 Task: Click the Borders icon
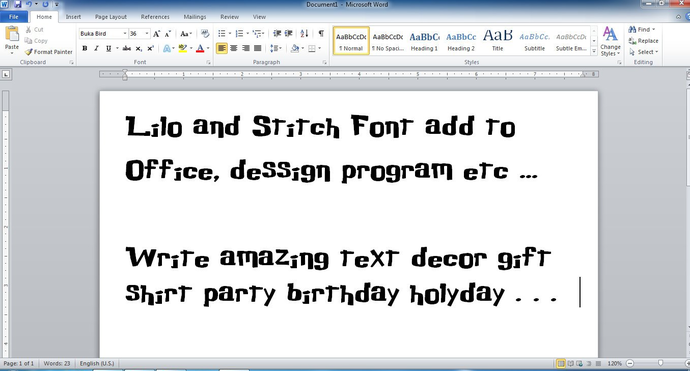[312, 48]
